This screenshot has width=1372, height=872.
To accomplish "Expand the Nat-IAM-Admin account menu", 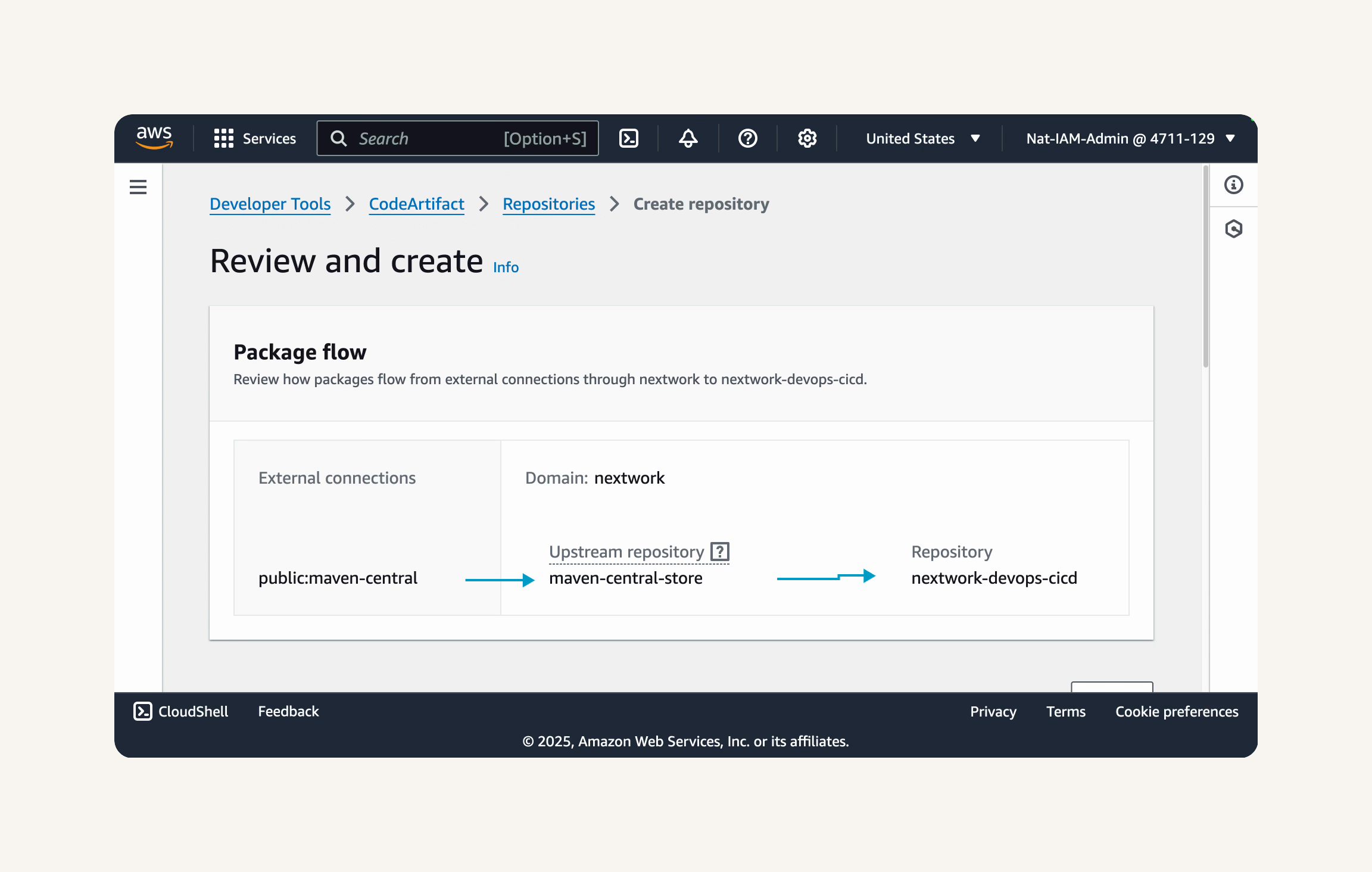I will point(1130,138).
